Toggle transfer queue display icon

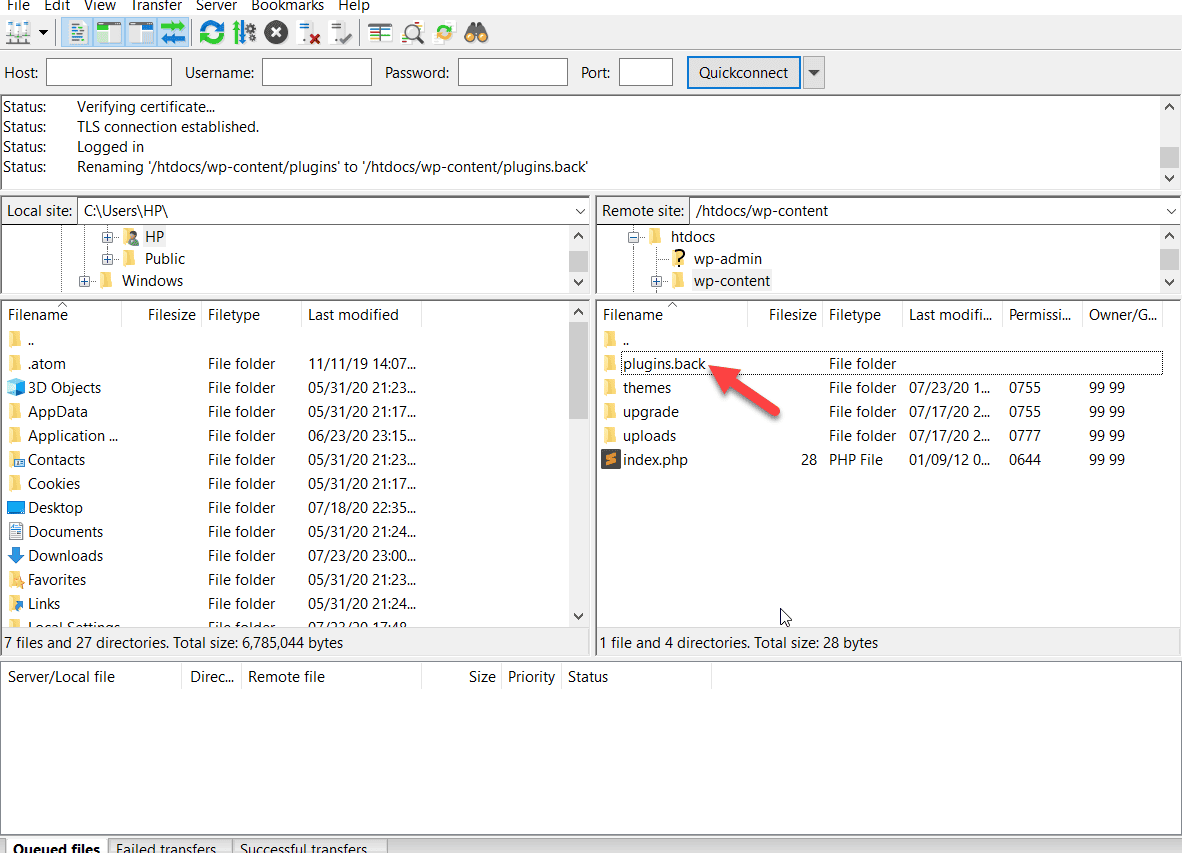click(x=173, y=33)
